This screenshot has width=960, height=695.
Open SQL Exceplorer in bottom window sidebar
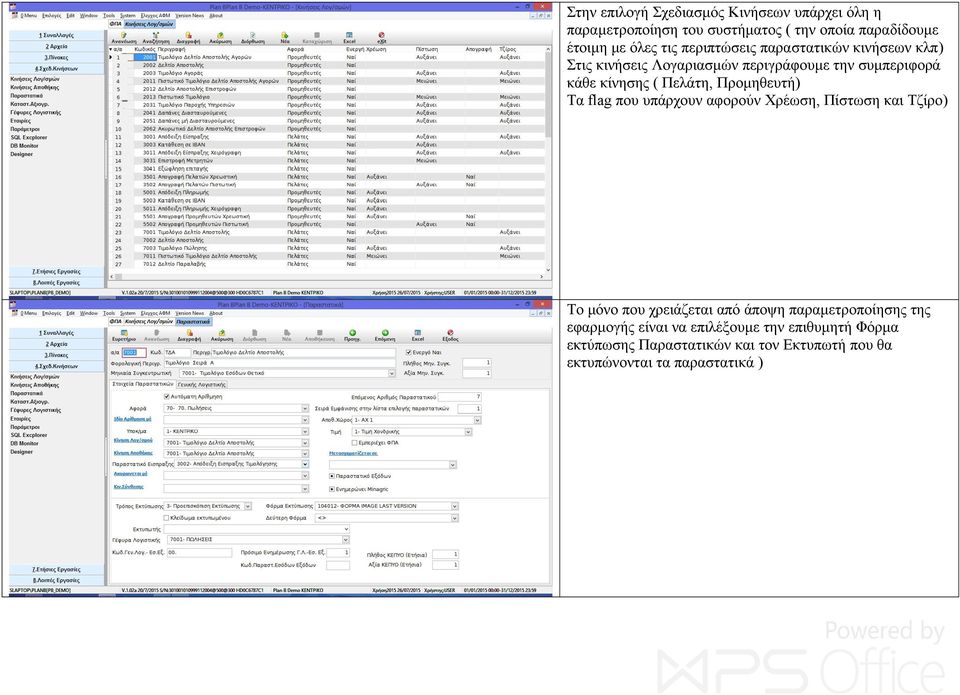pos(29,435)
